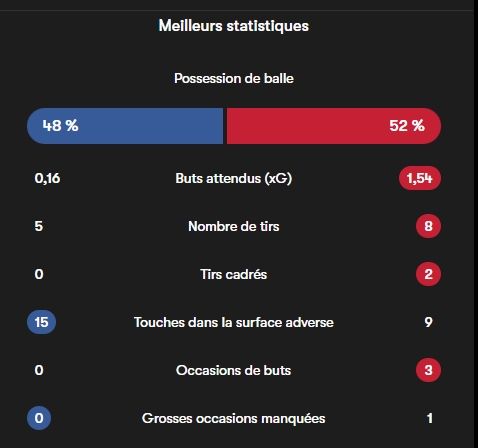478x448 pixels.
Task: Select the red 52 % possession bar
Action: 334,126
